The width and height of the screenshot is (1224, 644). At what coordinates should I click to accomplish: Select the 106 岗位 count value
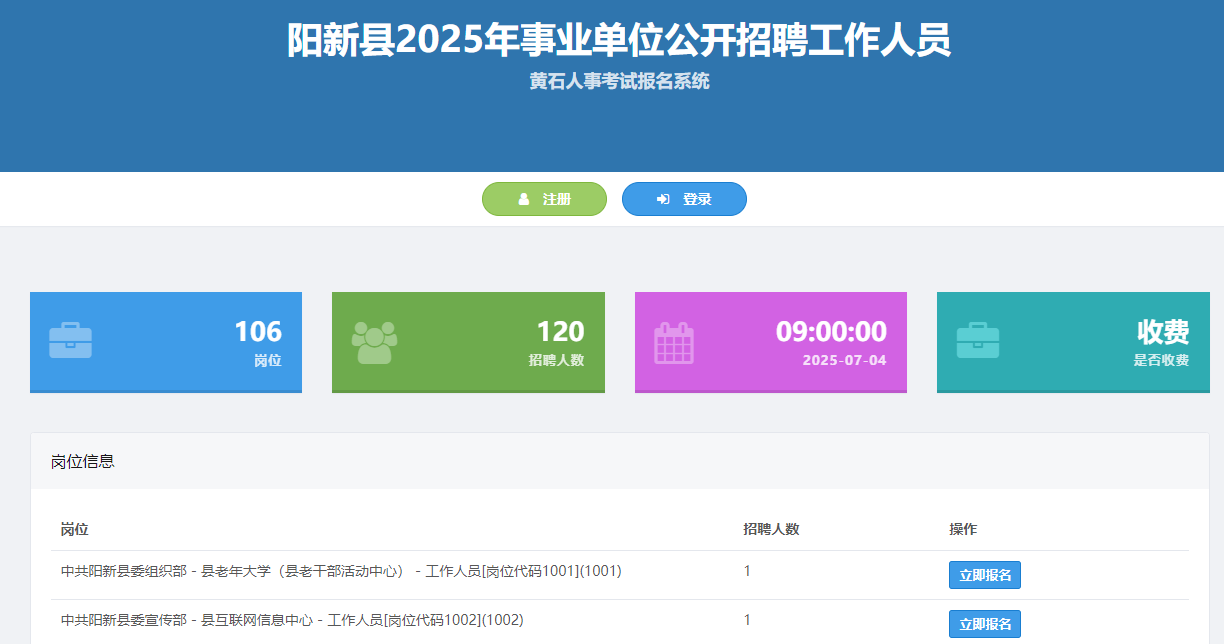258,331
